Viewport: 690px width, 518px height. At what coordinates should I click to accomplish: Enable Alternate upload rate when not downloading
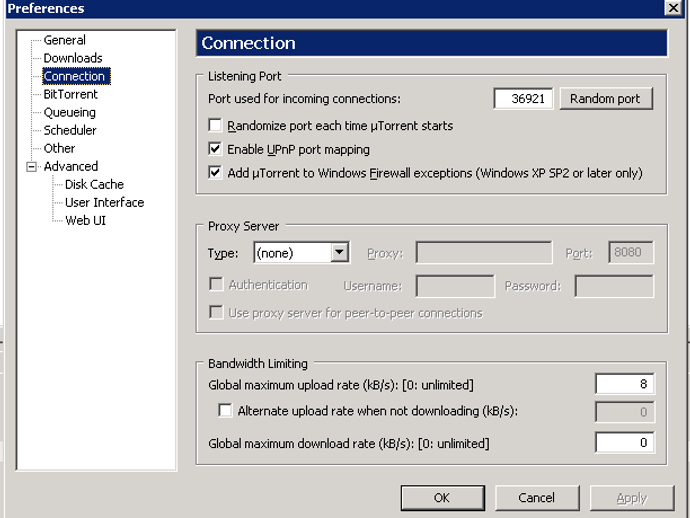(x=225, y=411)
